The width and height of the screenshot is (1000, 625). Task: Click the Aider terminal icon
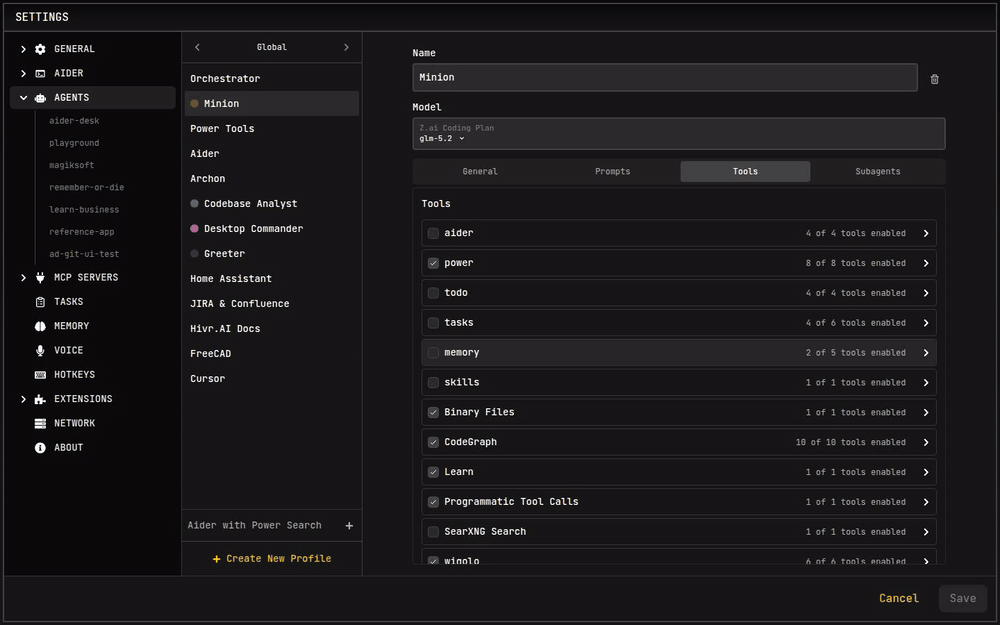(40, 73)
